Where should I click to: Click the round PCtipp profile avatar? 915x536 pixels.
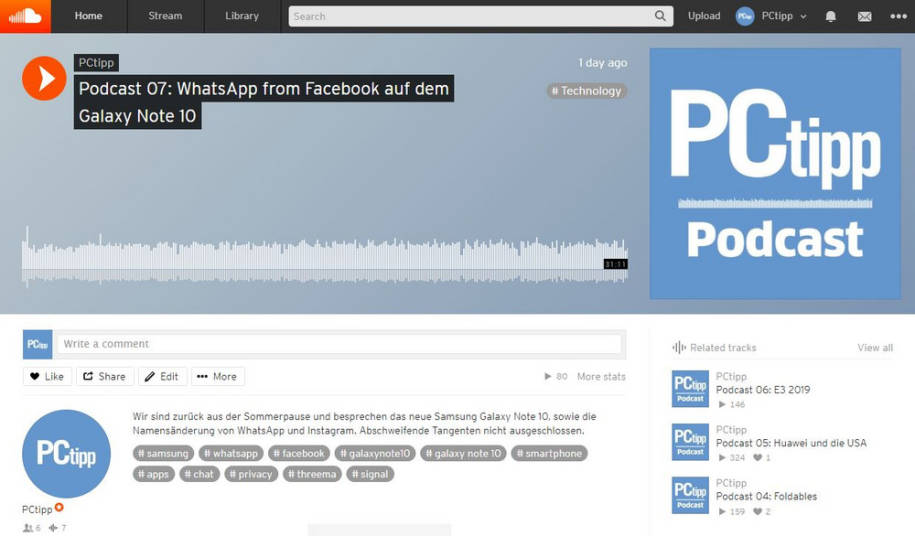point(67,454)
